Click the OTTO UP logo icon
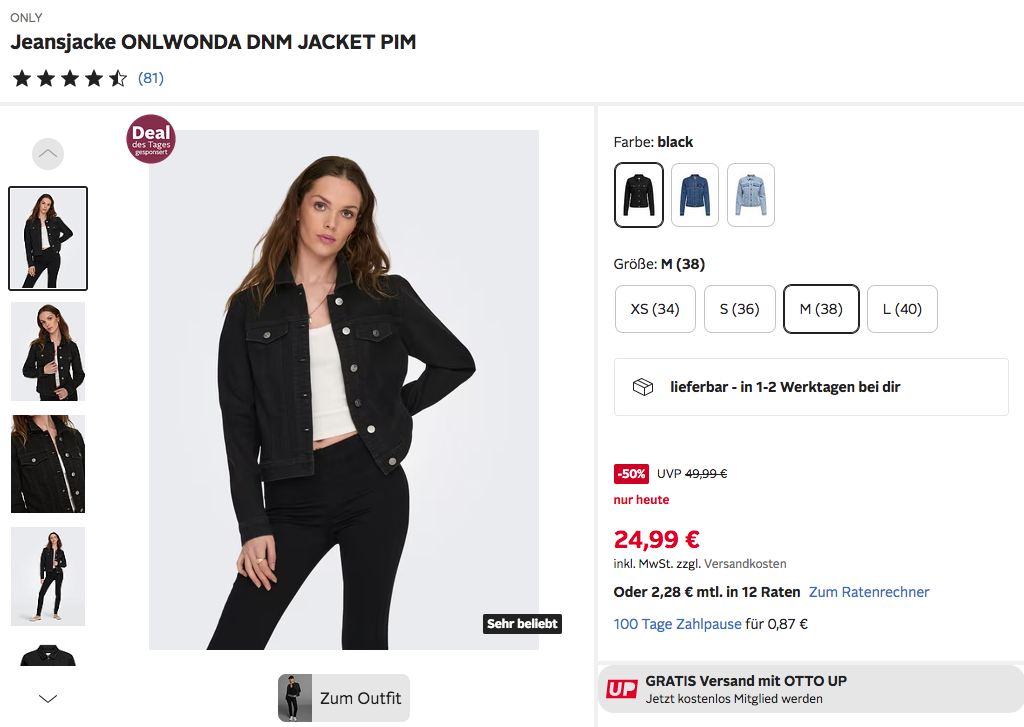This screenshot has height=727, width=1024. point(621,689)
